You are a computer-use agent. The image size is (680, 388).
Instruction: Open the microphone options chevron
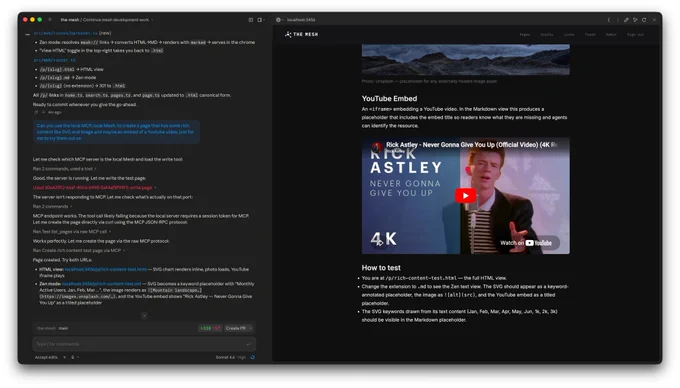point(78,357)
